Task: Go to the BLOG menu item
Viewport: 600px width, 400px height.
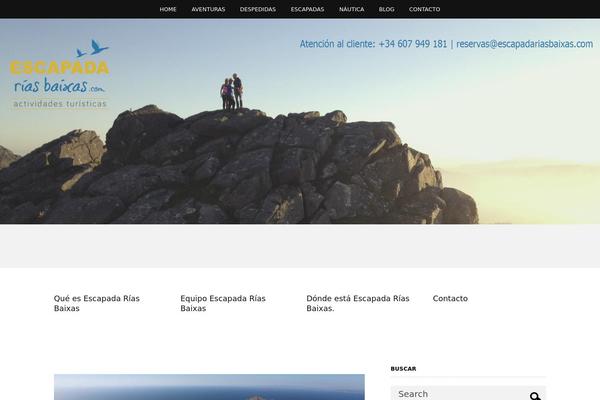Action: [x=386, y=9]
